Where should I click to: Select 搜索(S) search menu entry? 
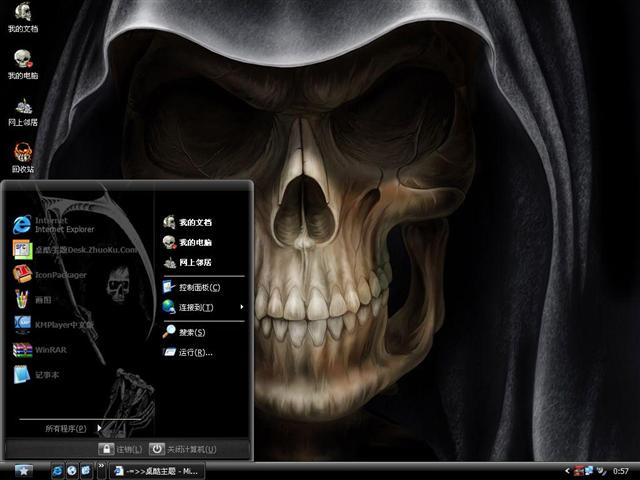pos(192,332)
